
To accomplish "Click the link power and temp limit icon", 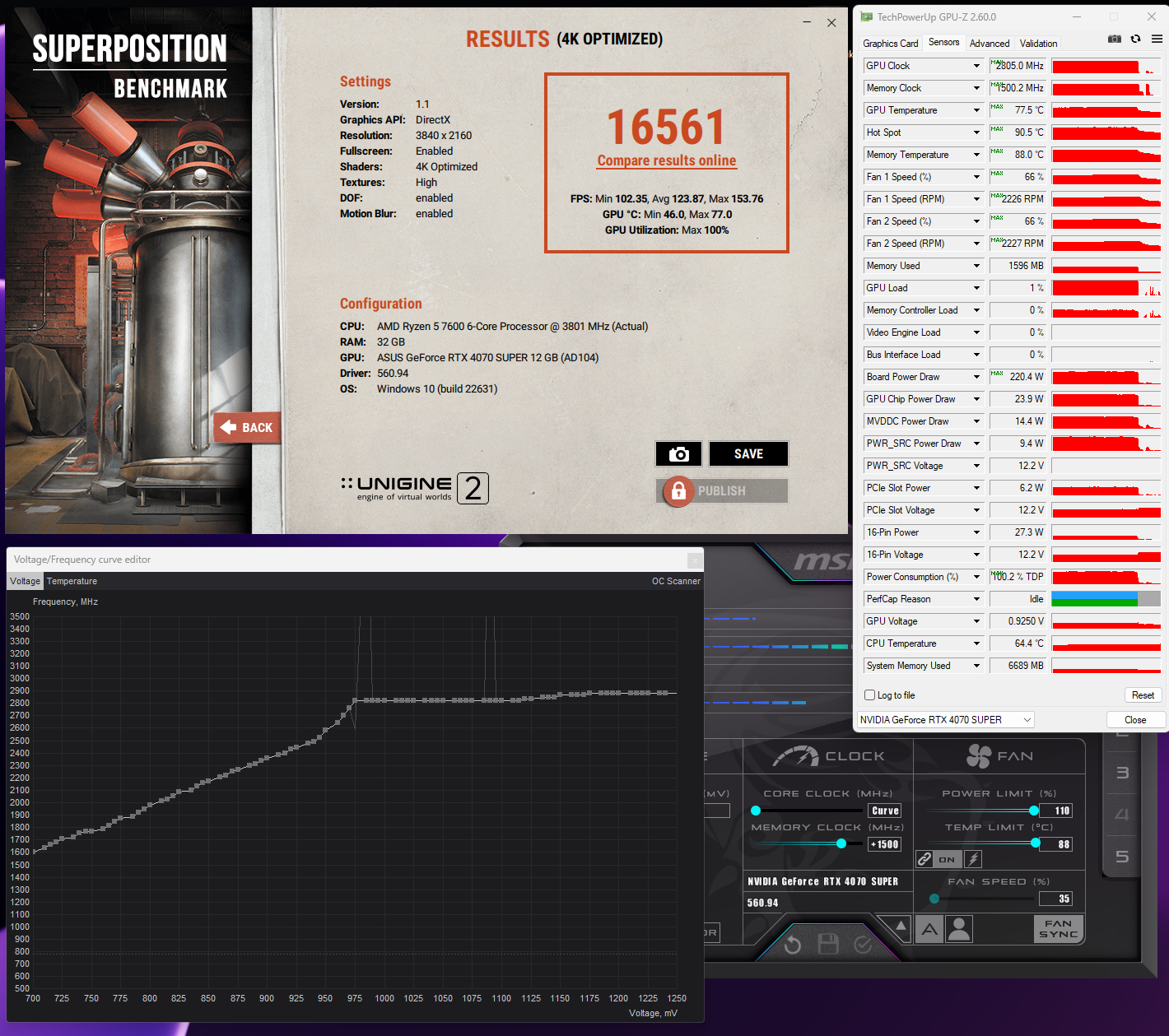I will pyautogui.click(x=924, y=859).
